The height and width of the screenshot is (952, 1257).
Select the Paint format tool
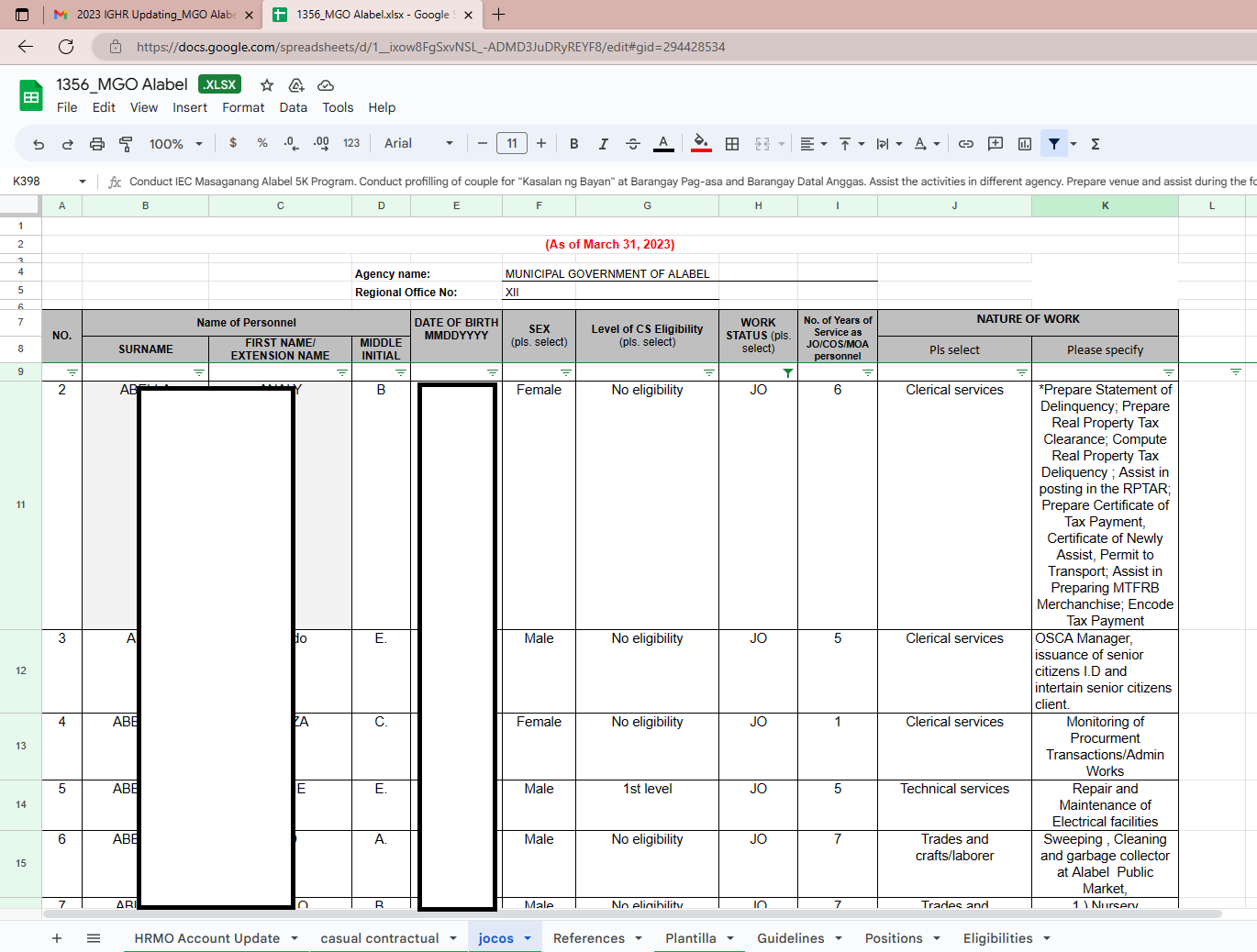pos(127,144)
